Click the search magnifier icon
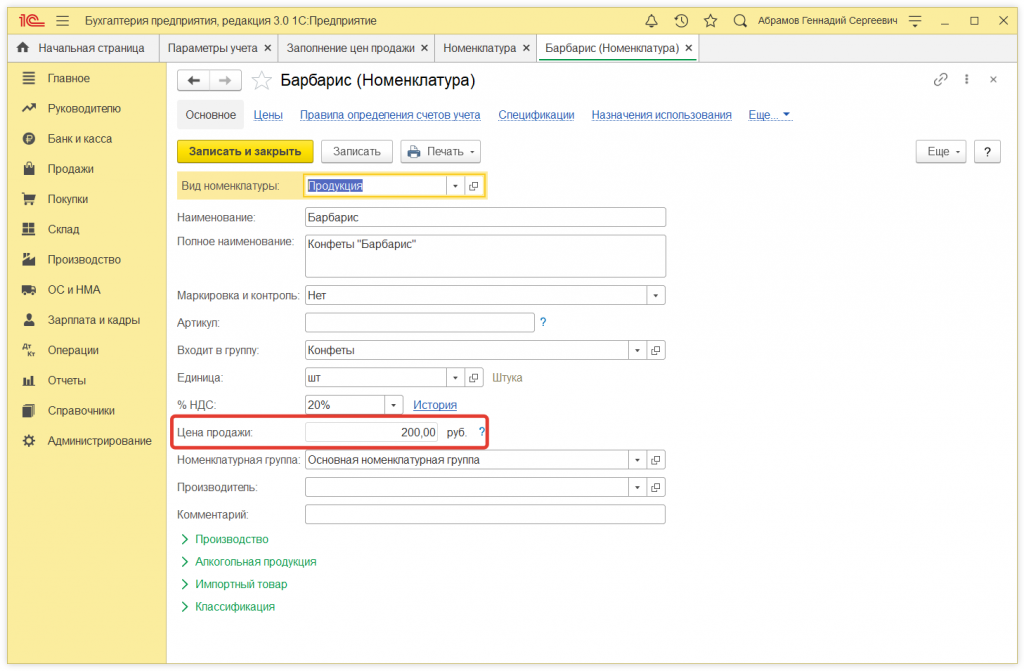Viewport: 1024px width, 671px height. coord(740,20)
